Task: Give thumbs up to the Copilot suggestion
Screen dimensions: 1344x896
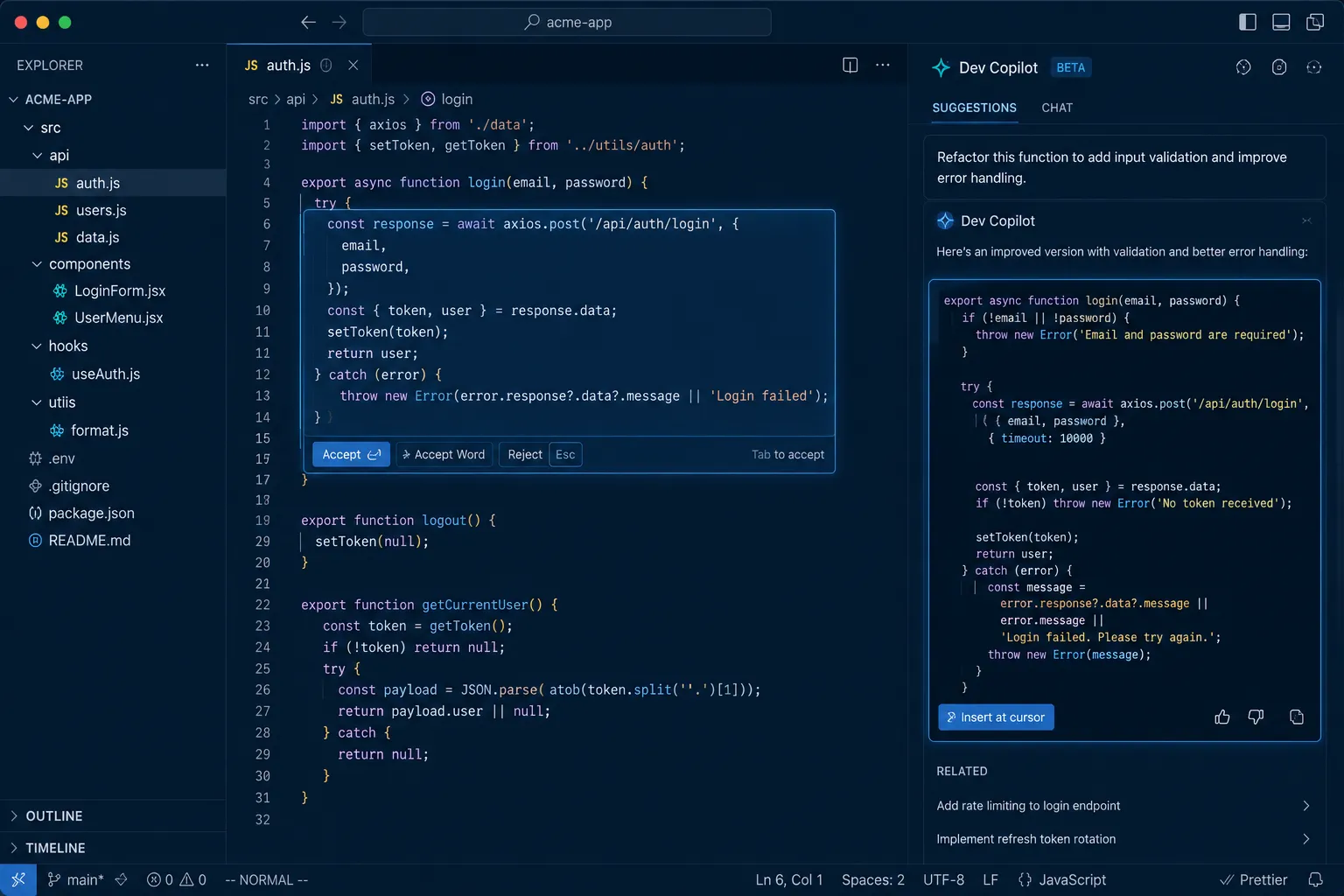Action: 1222,717
